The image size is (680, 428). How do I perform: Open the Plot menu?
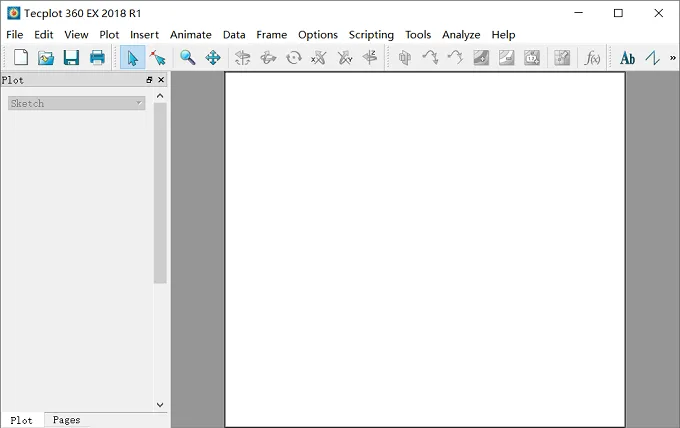pyautogui.click(x=109, y=35)
